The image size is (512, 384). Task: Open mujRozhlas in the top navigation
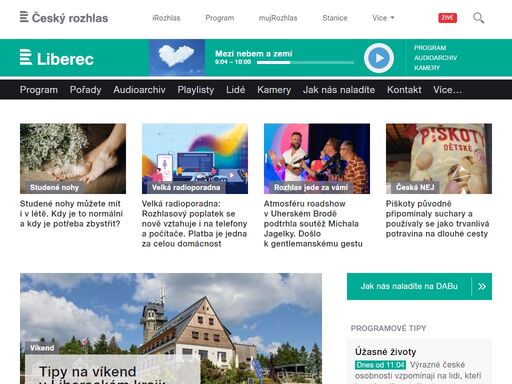click(x=278, y=18)
